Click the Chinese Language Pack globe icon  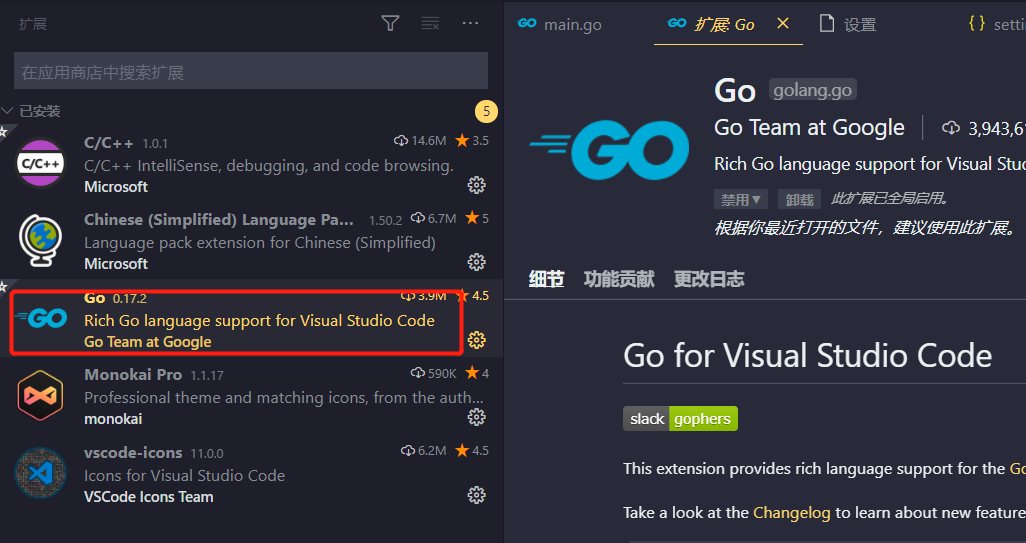coord(41,241)
